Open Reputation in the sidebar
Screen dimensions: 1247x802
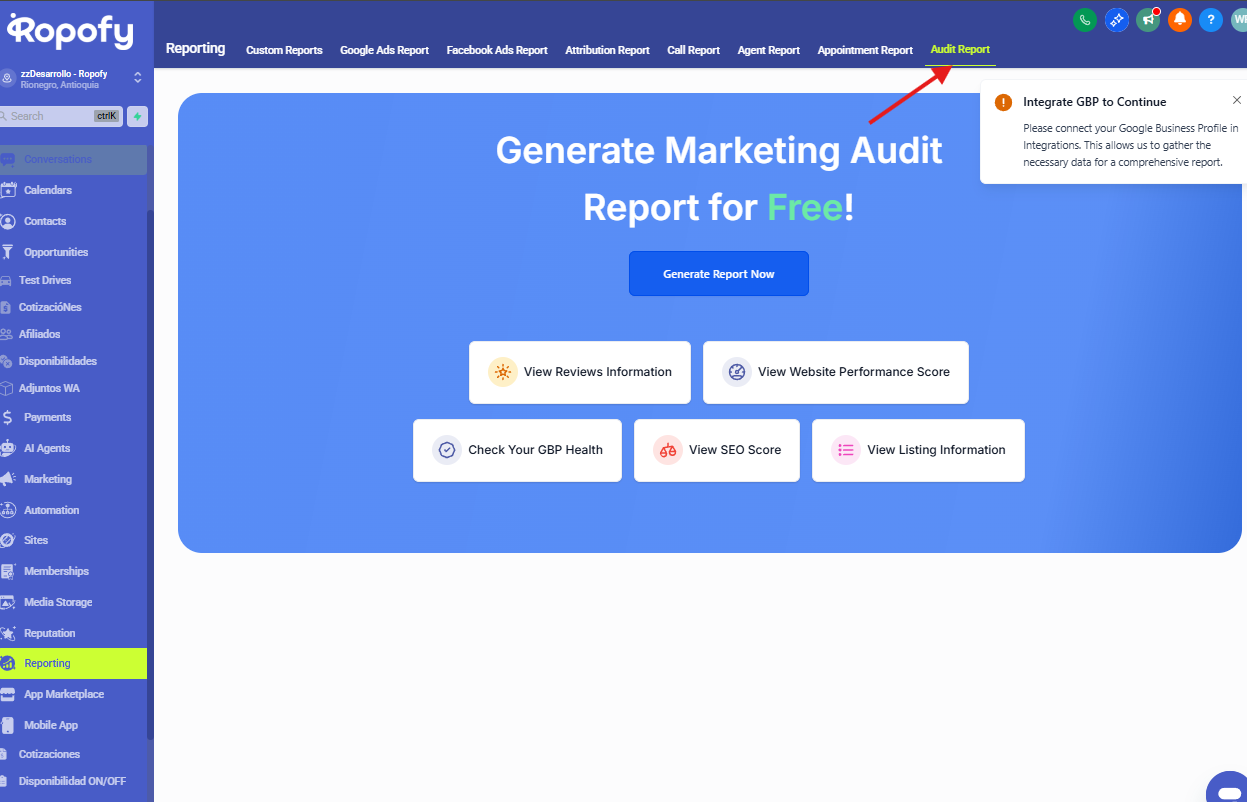coord(49,633)
